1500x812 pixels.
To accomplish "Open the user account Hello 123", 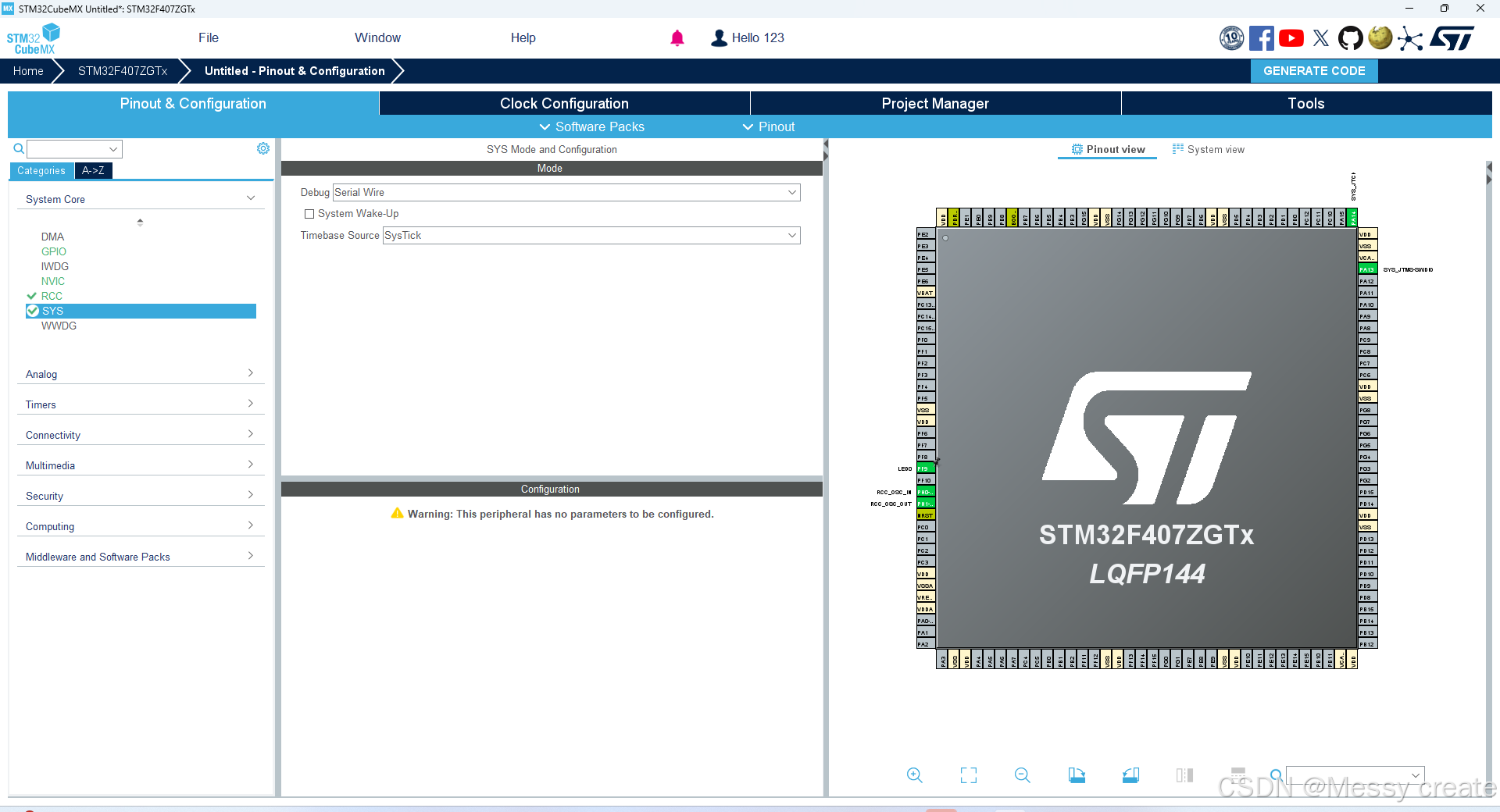I will pyautogui.click(x=747, y=37).
